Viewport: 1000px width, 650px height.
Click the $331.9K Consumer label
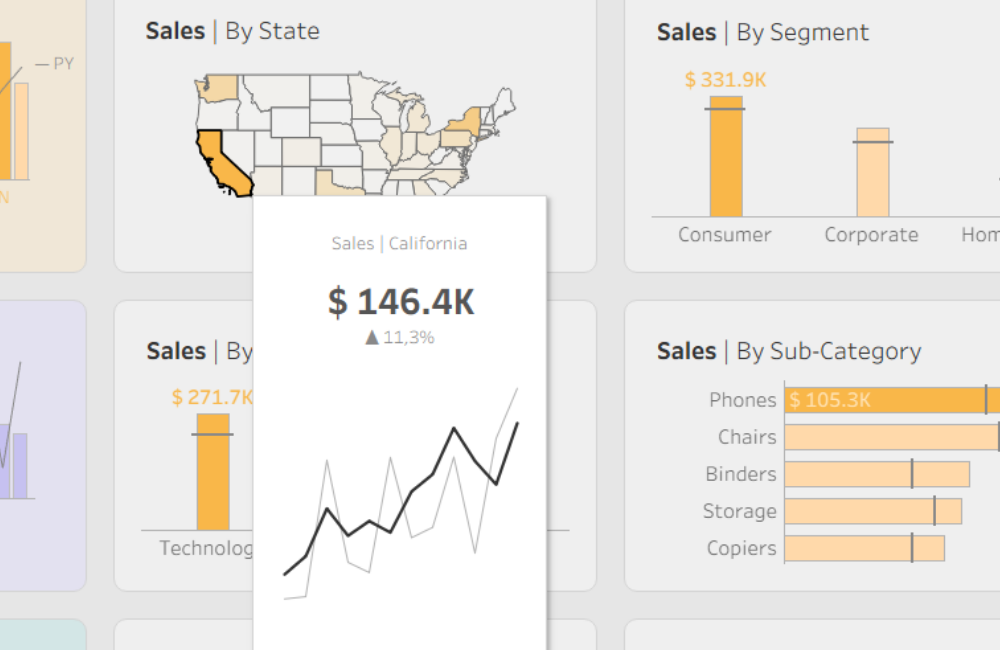click(x=725, y=80)
